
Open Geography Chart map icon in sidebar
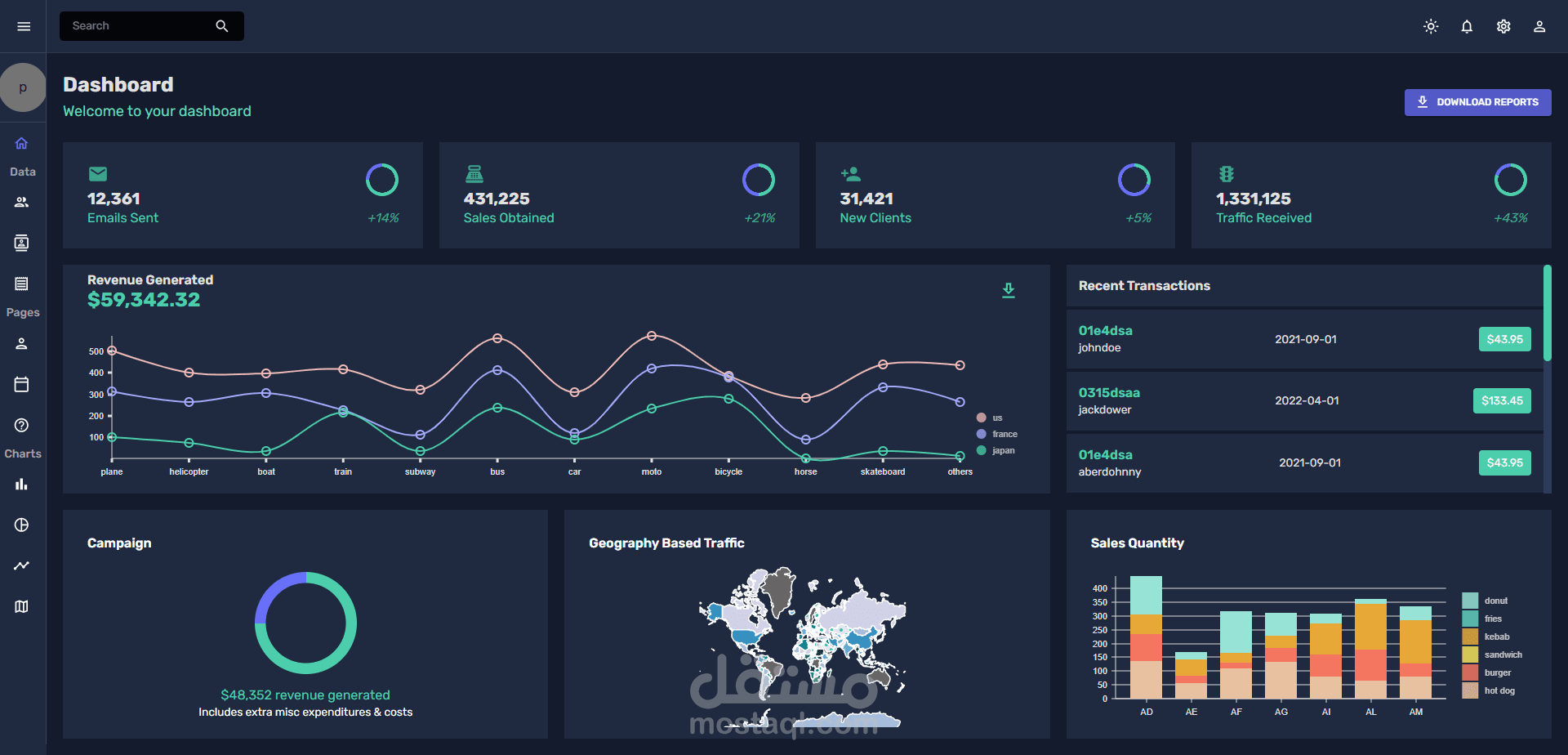tap(22, 606)
